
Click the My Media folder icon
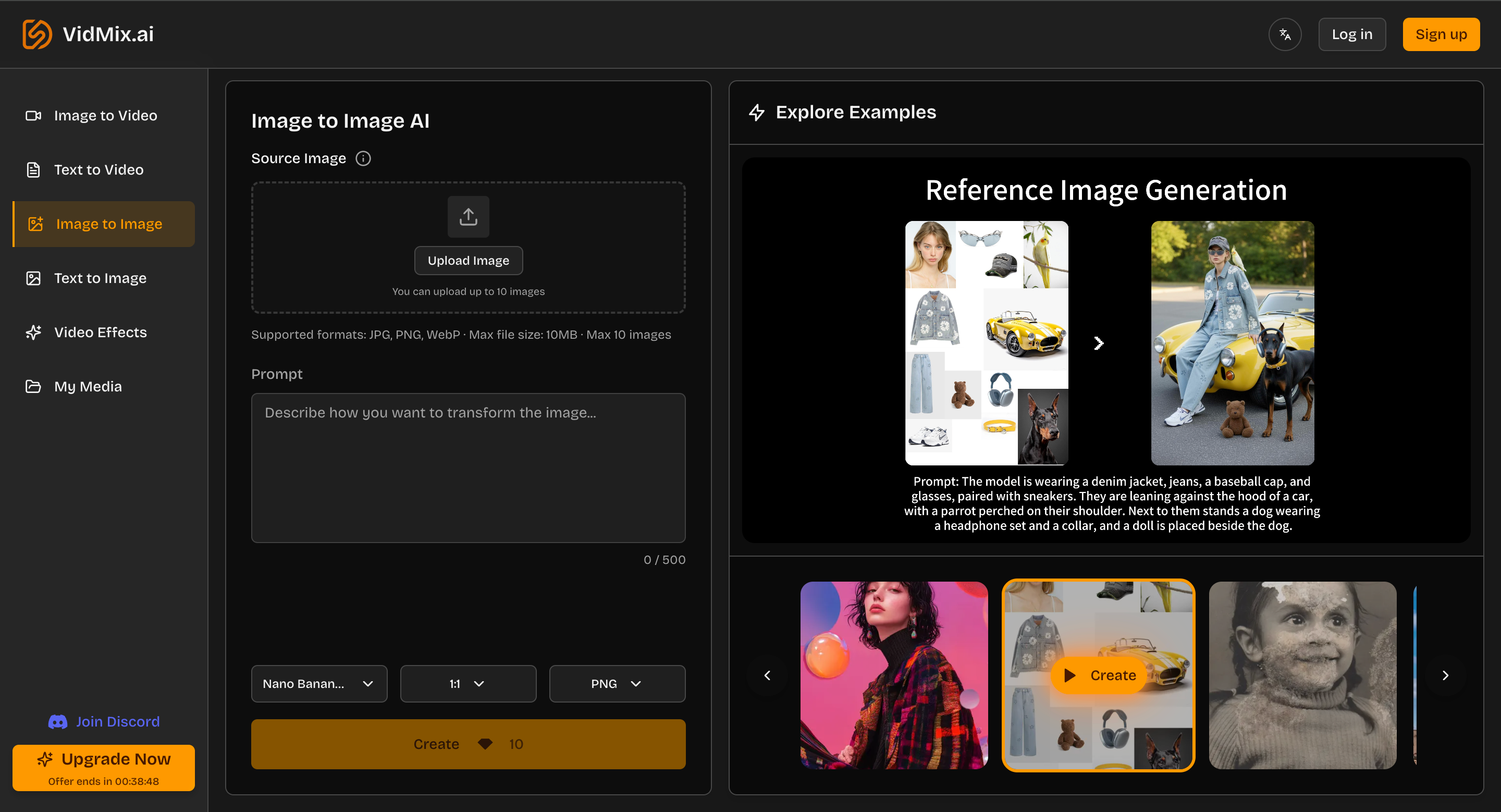[x=33, y=386]
